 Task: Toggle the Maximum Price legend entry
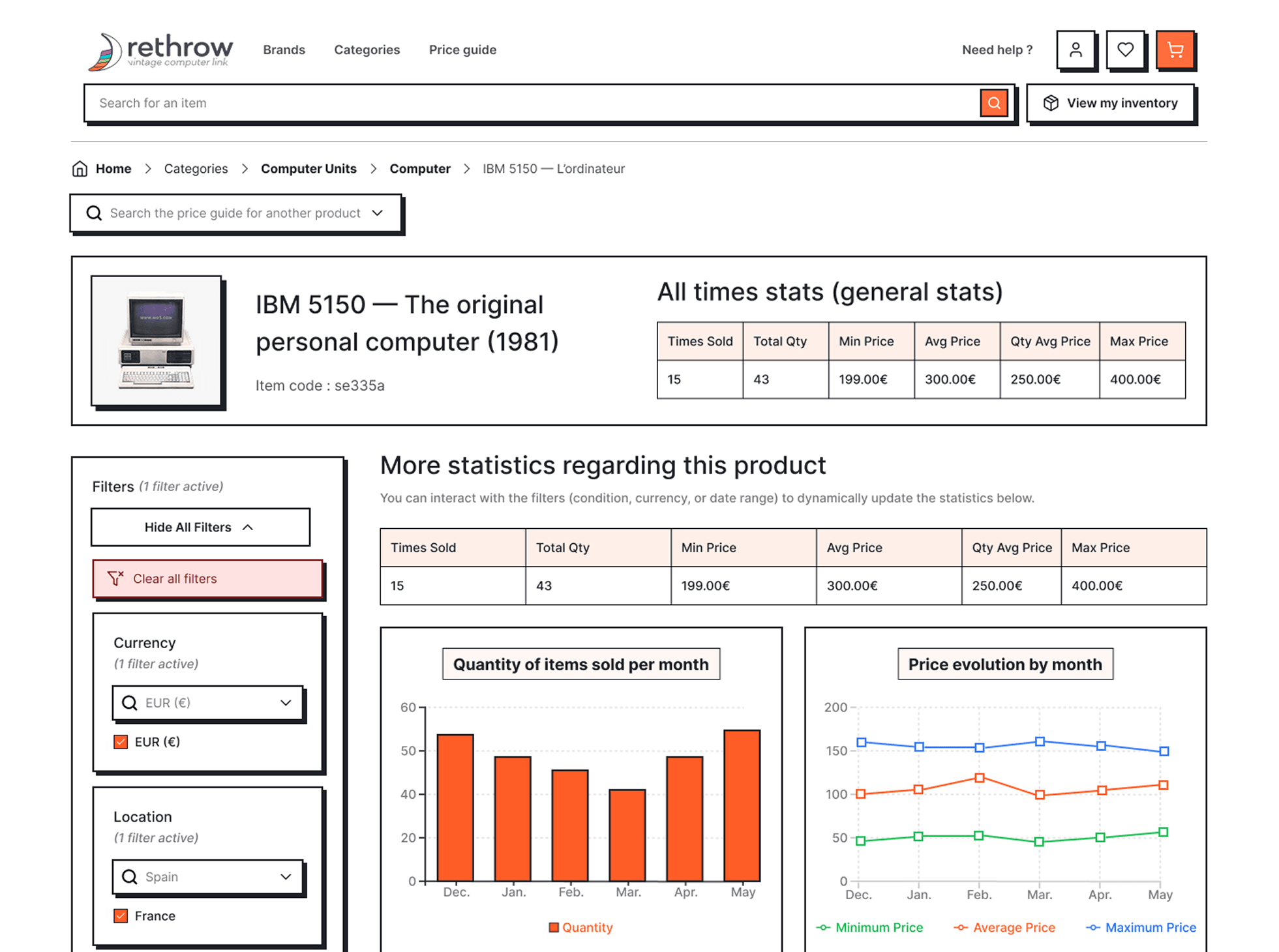pos(1141,927)
